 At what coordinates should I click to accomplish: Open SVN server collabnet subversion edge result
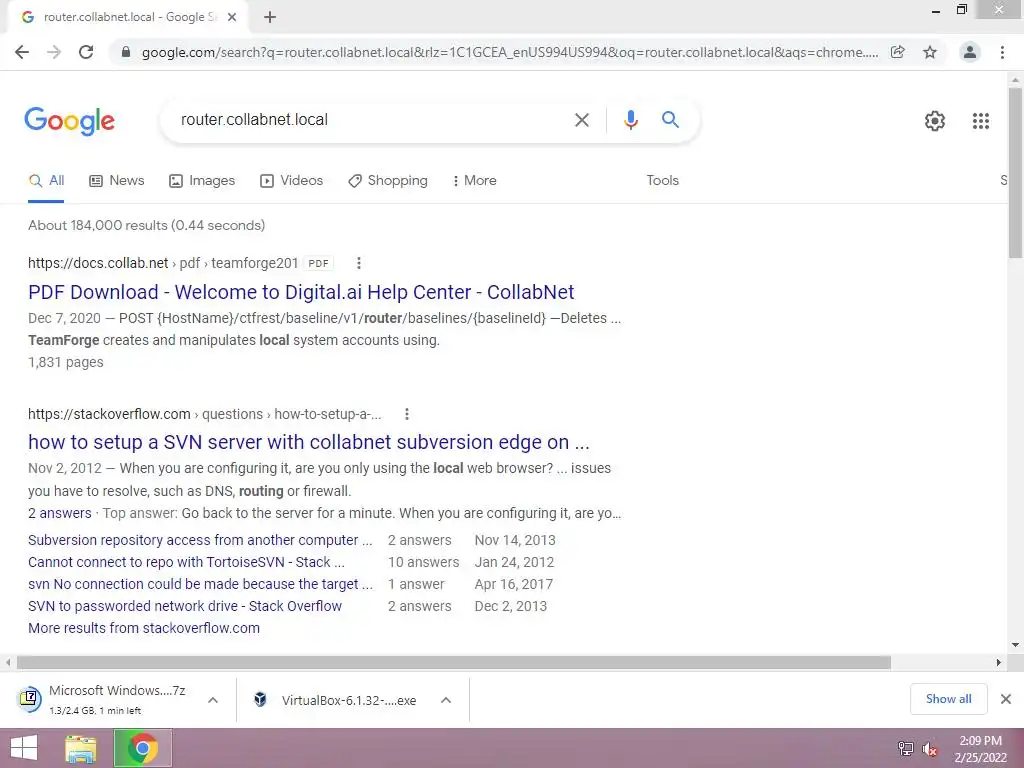(309, 442)
